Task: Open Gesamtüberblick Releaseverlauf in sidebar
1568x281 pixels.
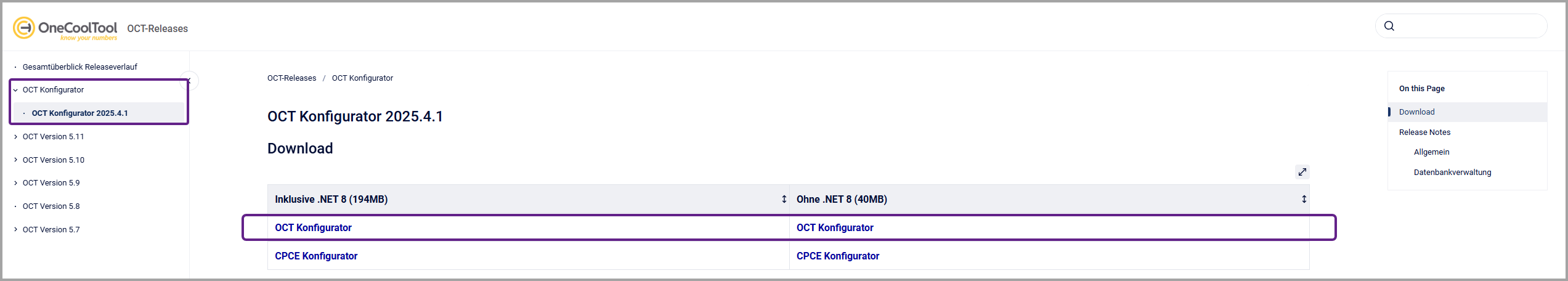Action: tap(79, 67)
